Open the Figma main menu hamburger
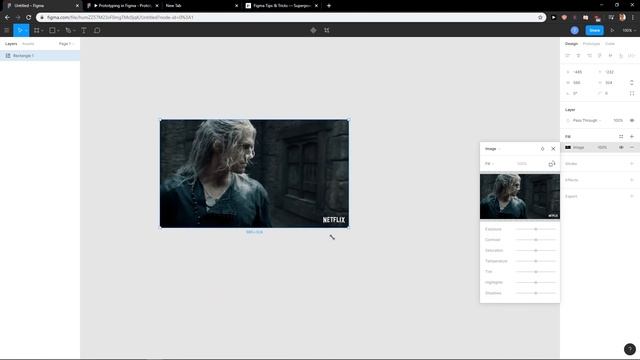 coord(7,30)
